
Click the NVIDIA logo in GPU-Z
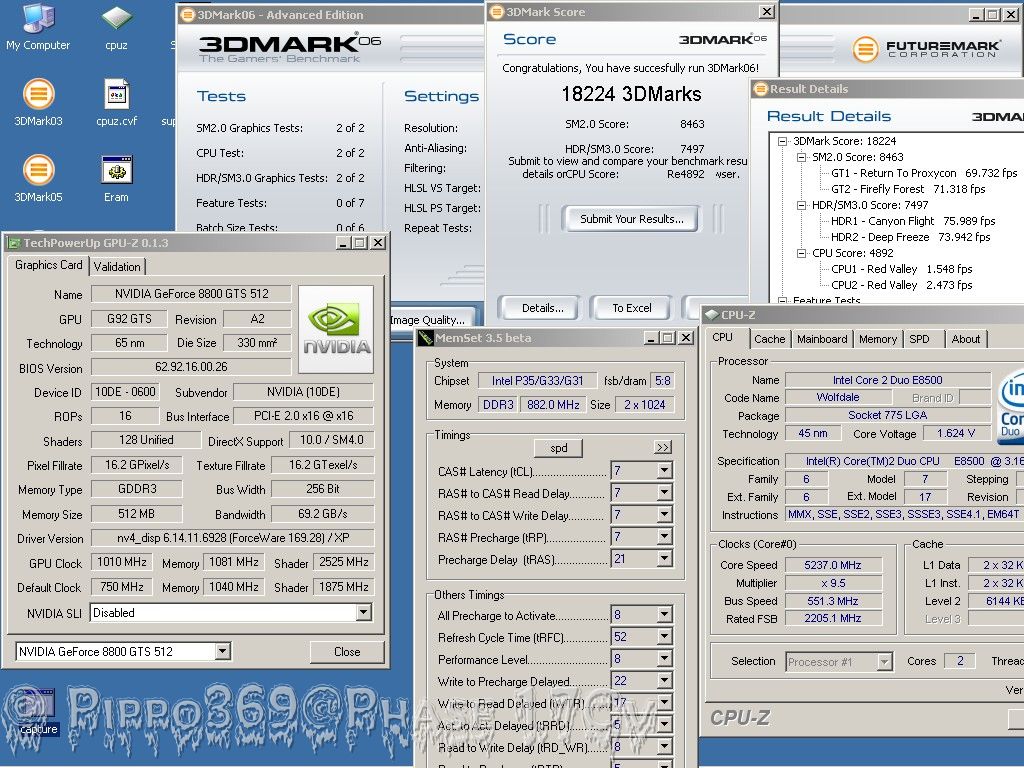point(336,329)
